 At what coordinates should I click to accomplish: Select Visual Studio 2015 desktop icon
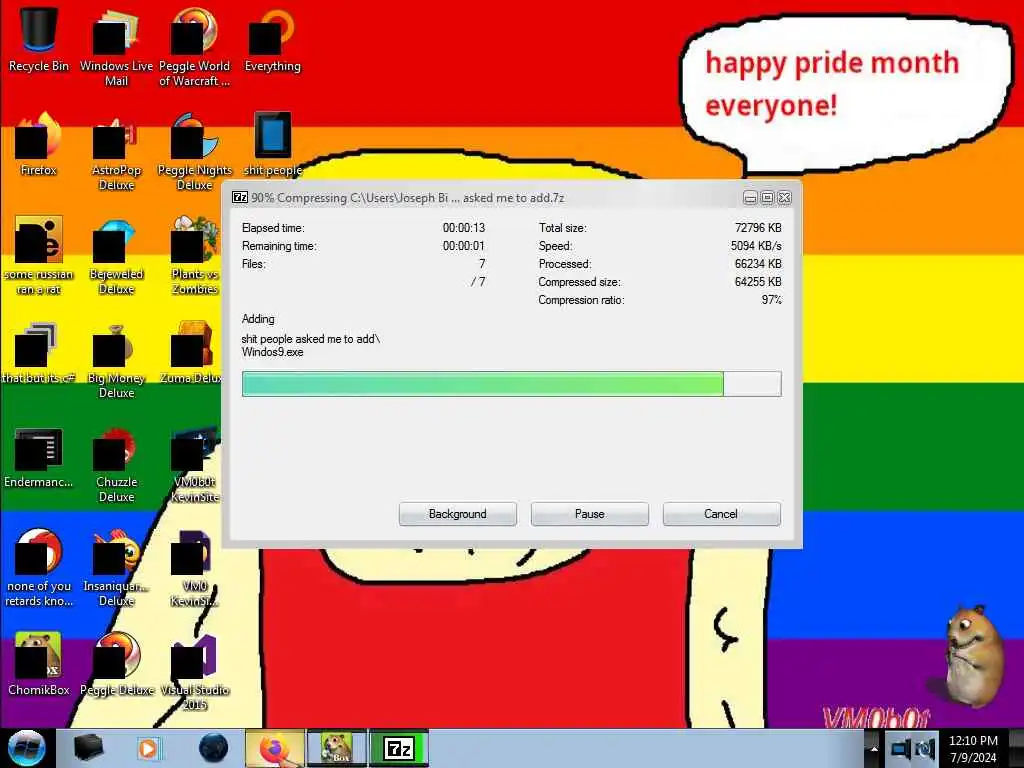click(x=195, y=672)
